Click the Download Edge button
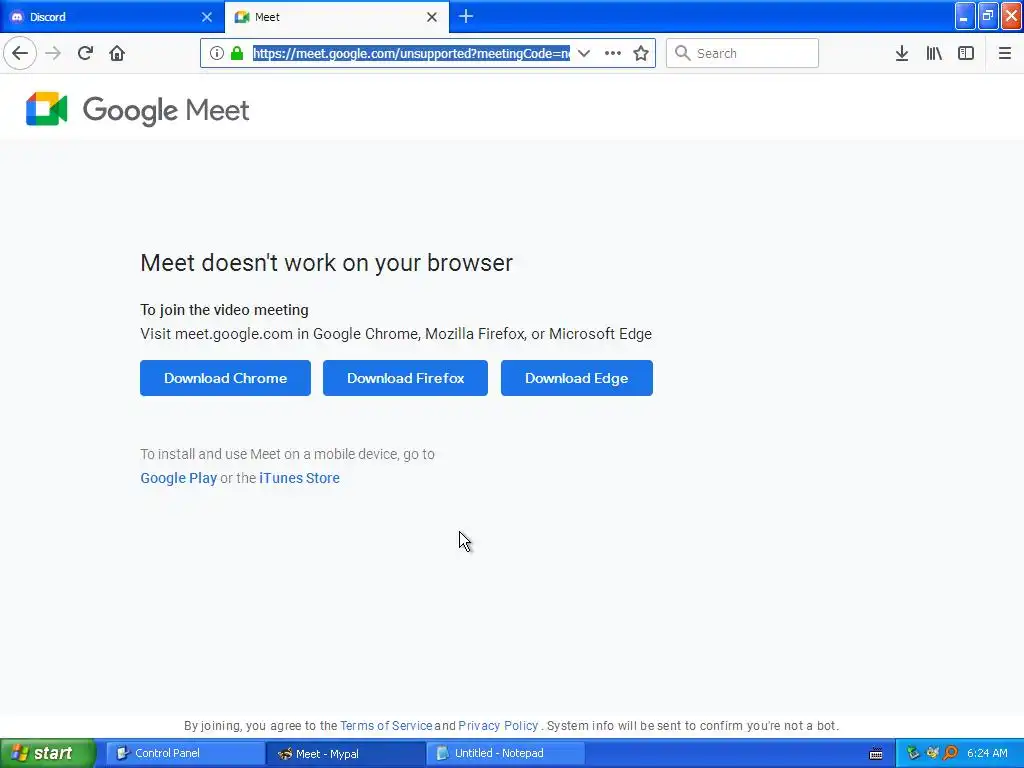 pyautogui.click(x=577, y=378)
